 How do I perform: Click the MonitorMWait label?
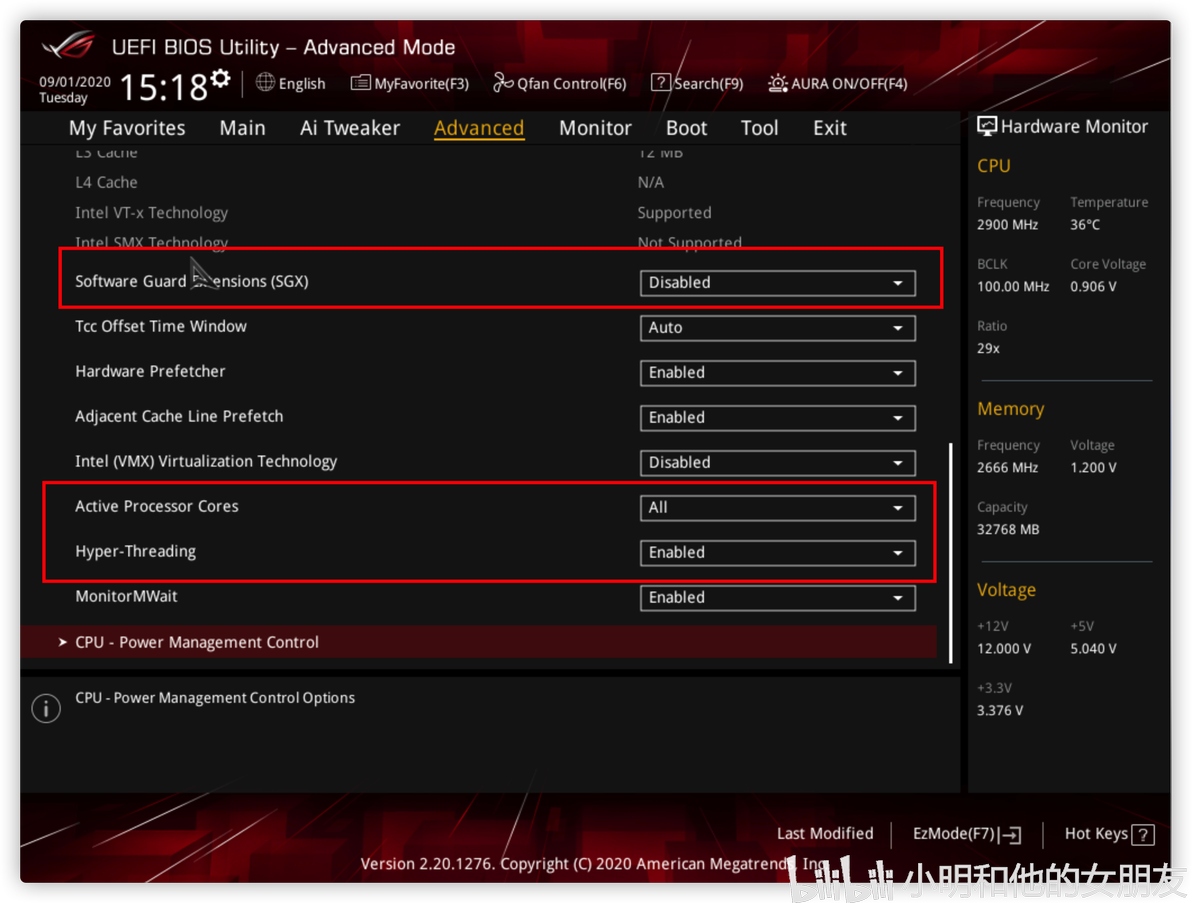click(x=126, y=597)
